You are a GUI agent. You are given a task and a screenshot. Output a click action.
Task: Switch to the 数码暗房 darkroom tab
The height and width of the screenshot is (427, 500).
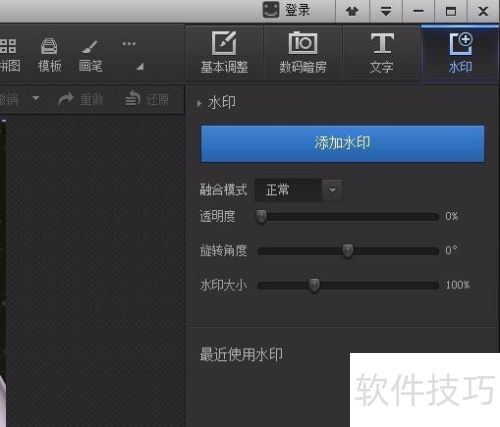tap(303, 52)
